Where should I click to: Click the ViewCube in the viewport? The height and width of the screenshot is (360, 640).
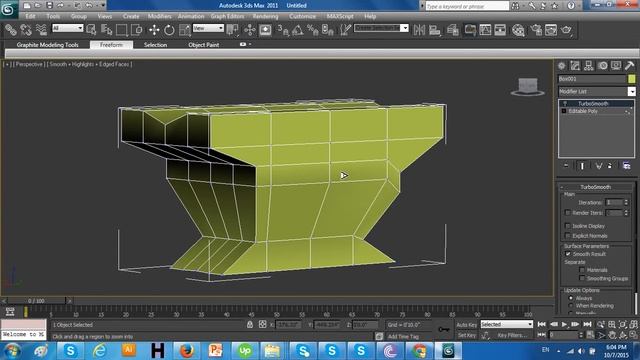(x=527, y=86)
